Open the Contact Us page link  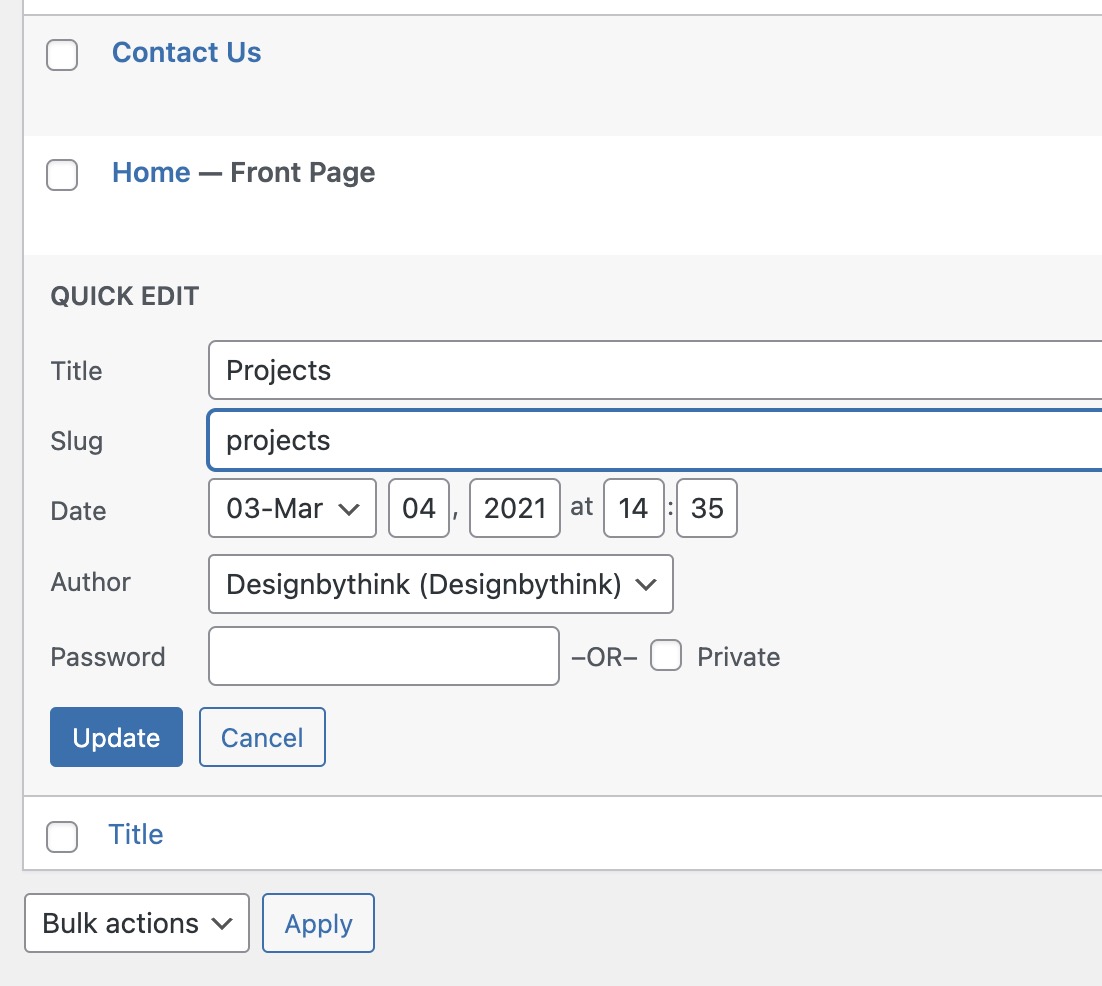pyautogui.click(x=186, y=53)
